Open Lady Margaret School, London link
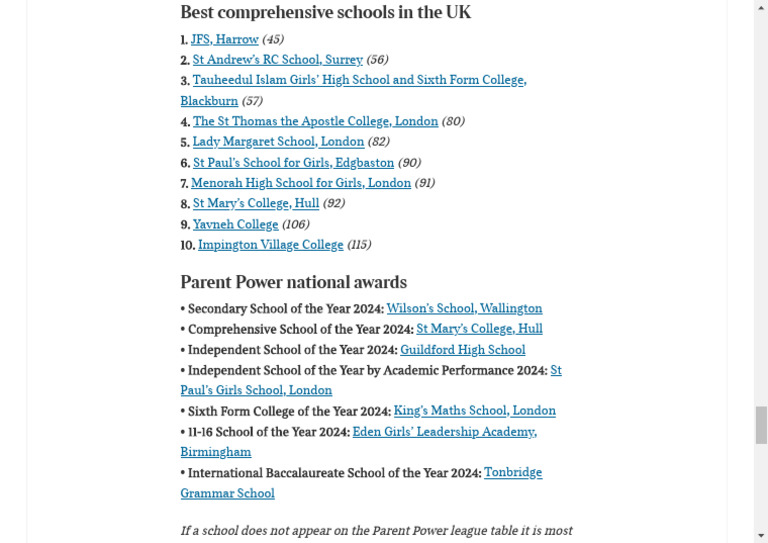 [278, 142]
